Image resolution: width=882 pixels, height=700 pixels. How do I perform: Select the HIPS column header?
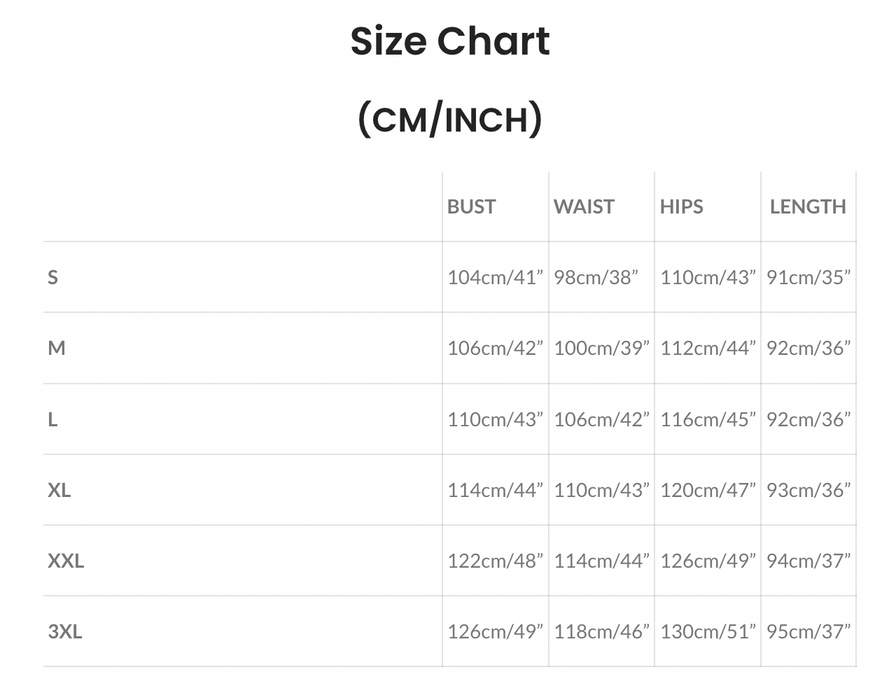(x=681, y=207)
